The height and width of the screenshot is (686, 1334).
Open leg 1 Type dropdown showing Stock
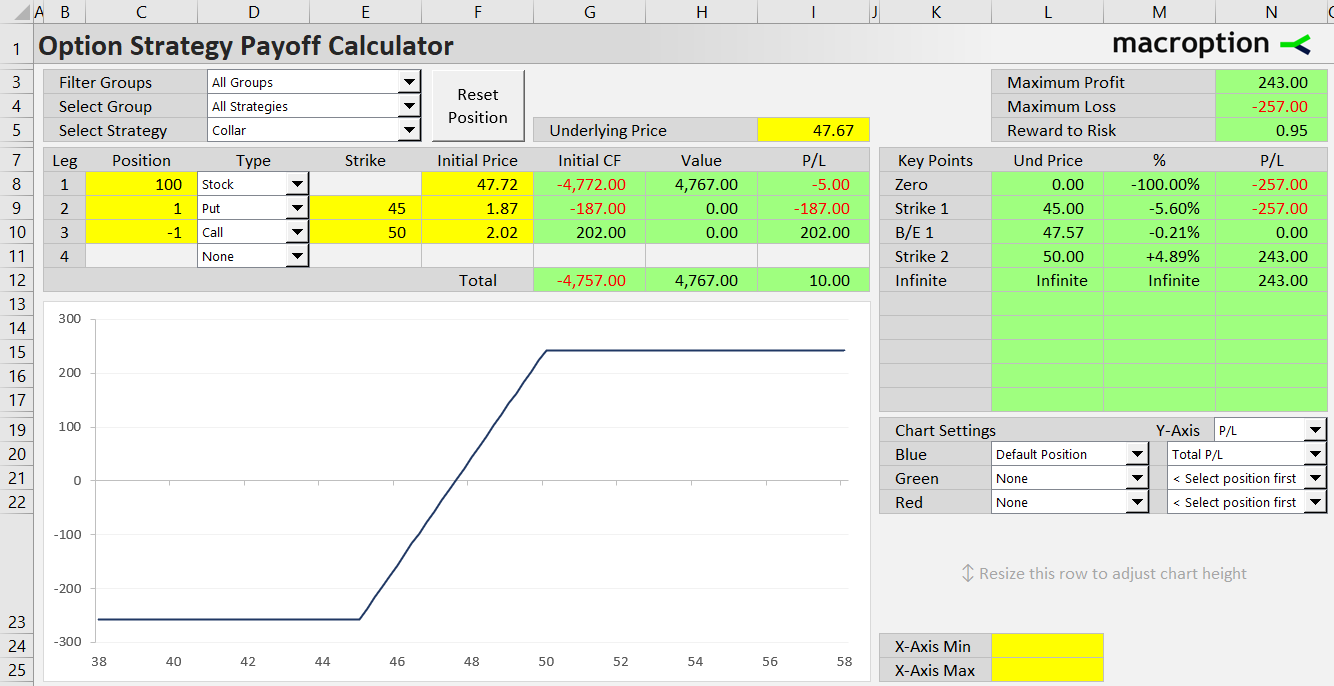click(x=297, y=184)
